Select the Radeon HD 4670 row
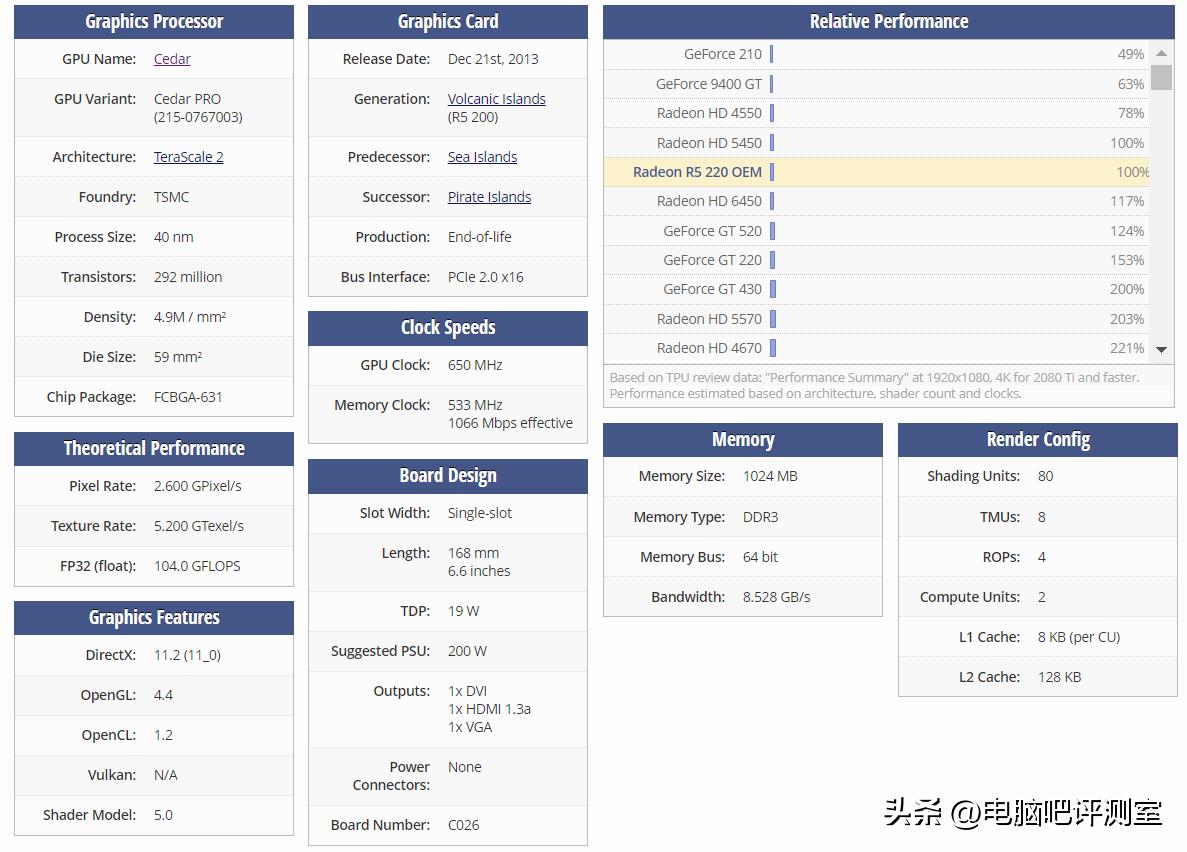 877,348
